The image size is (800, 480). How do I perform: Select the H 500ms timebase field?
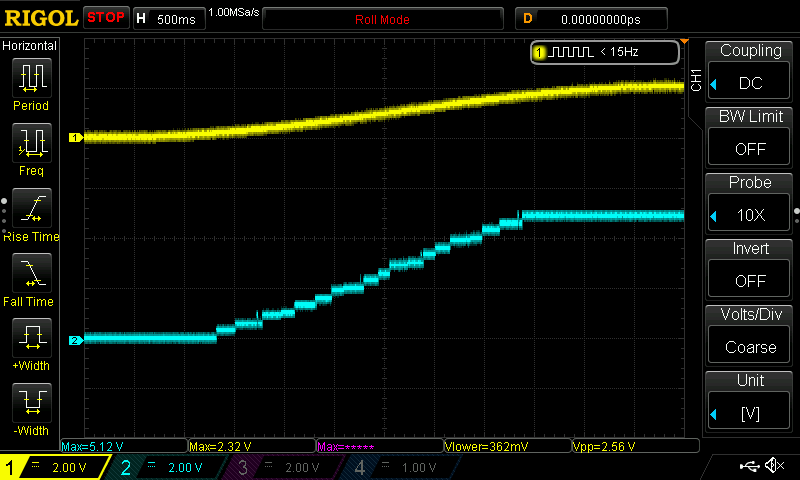[x=169, y=19]
